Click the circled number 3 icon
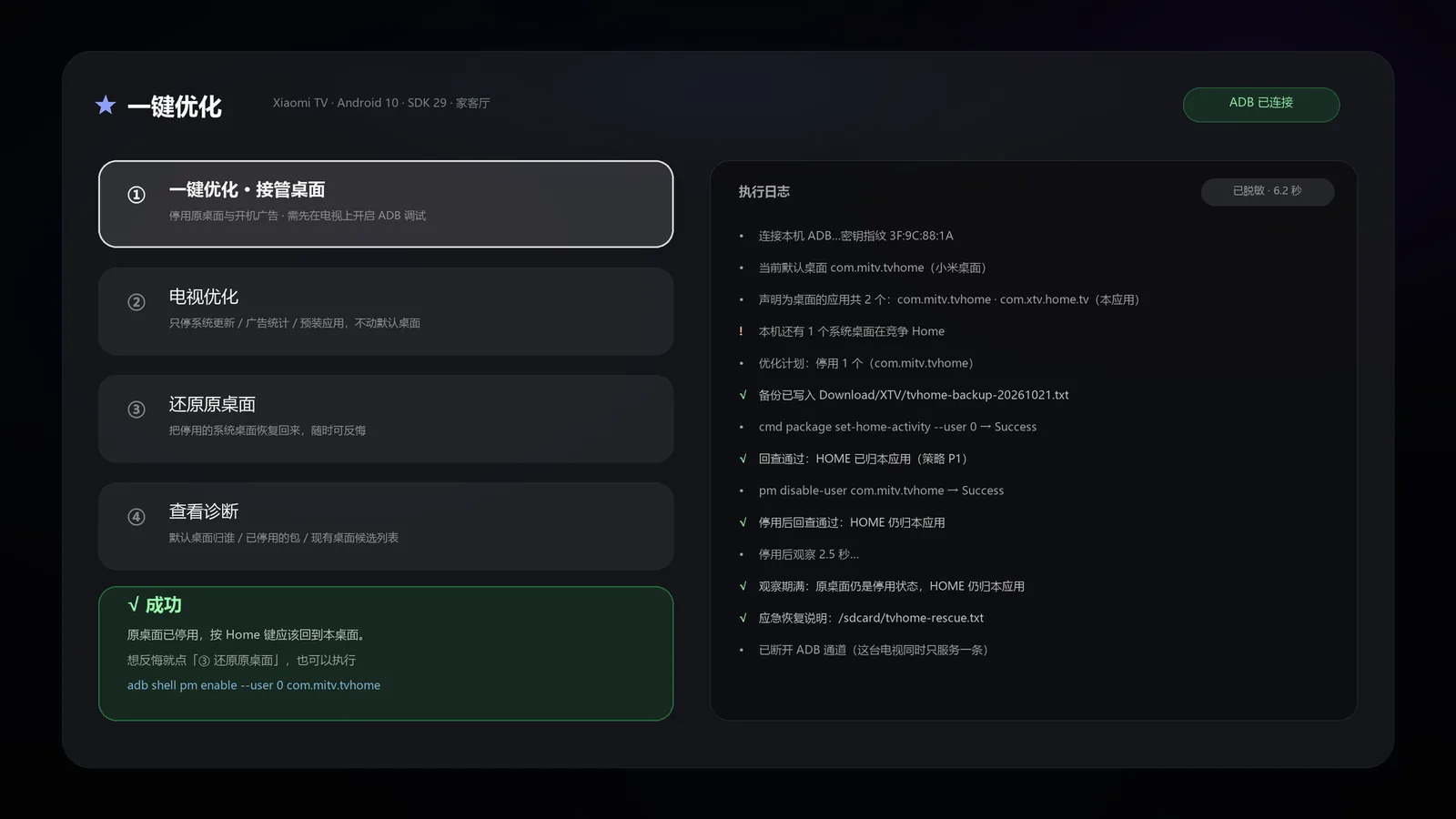 click(x=136, y=409)
